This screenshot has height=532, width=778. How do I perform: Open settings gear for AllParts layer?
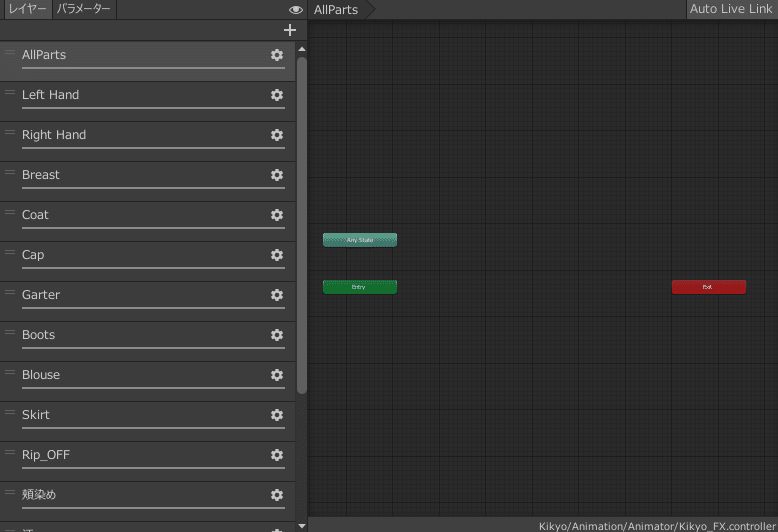277,55
